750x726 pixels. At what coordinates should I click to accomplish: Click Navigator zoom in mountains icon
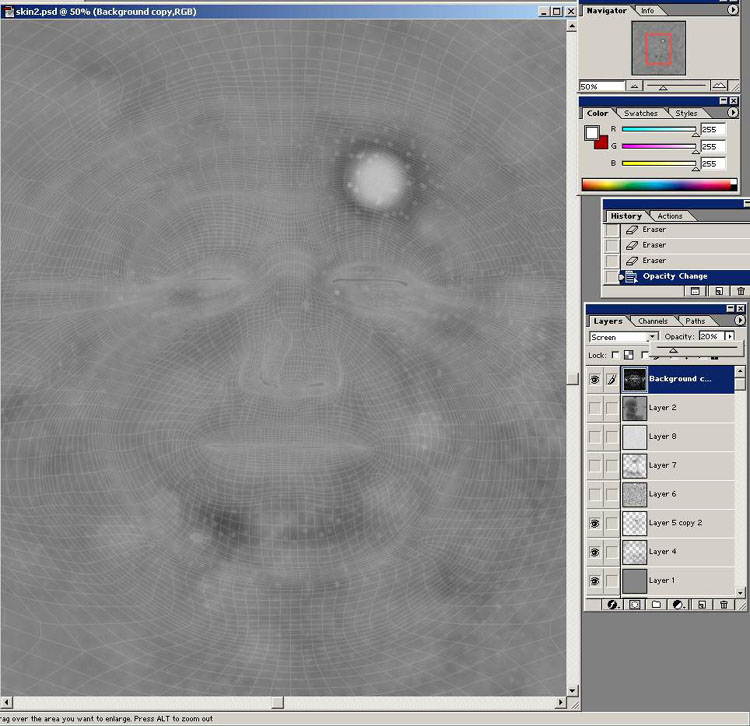click(x=718, y=86)
